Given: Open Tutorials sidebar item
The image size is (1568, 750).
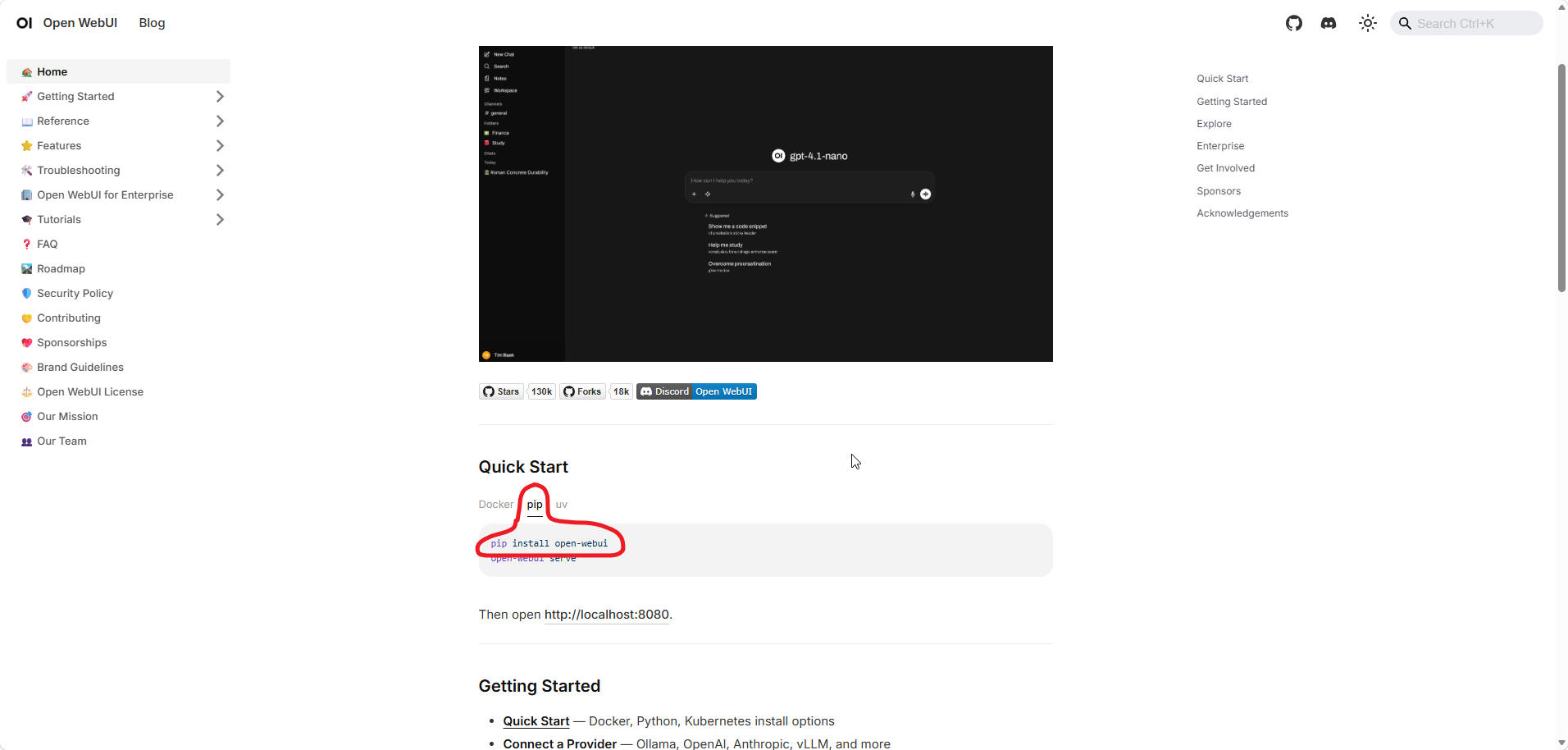Looking at the screenshot, I should pos(59,219).
